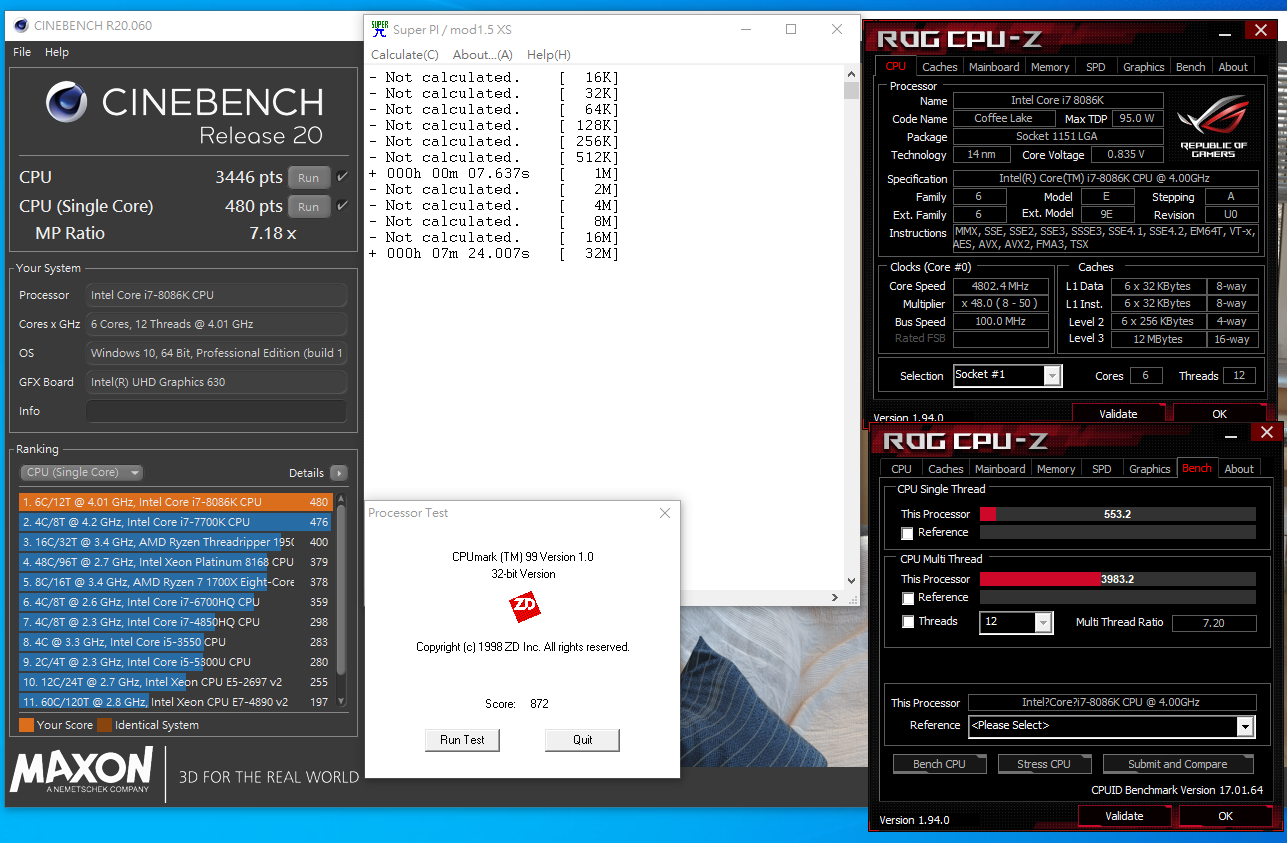Click the Cinebench app icon in title bar
The height and width of the screenshot is (843, 1287).
pos(20,25)
